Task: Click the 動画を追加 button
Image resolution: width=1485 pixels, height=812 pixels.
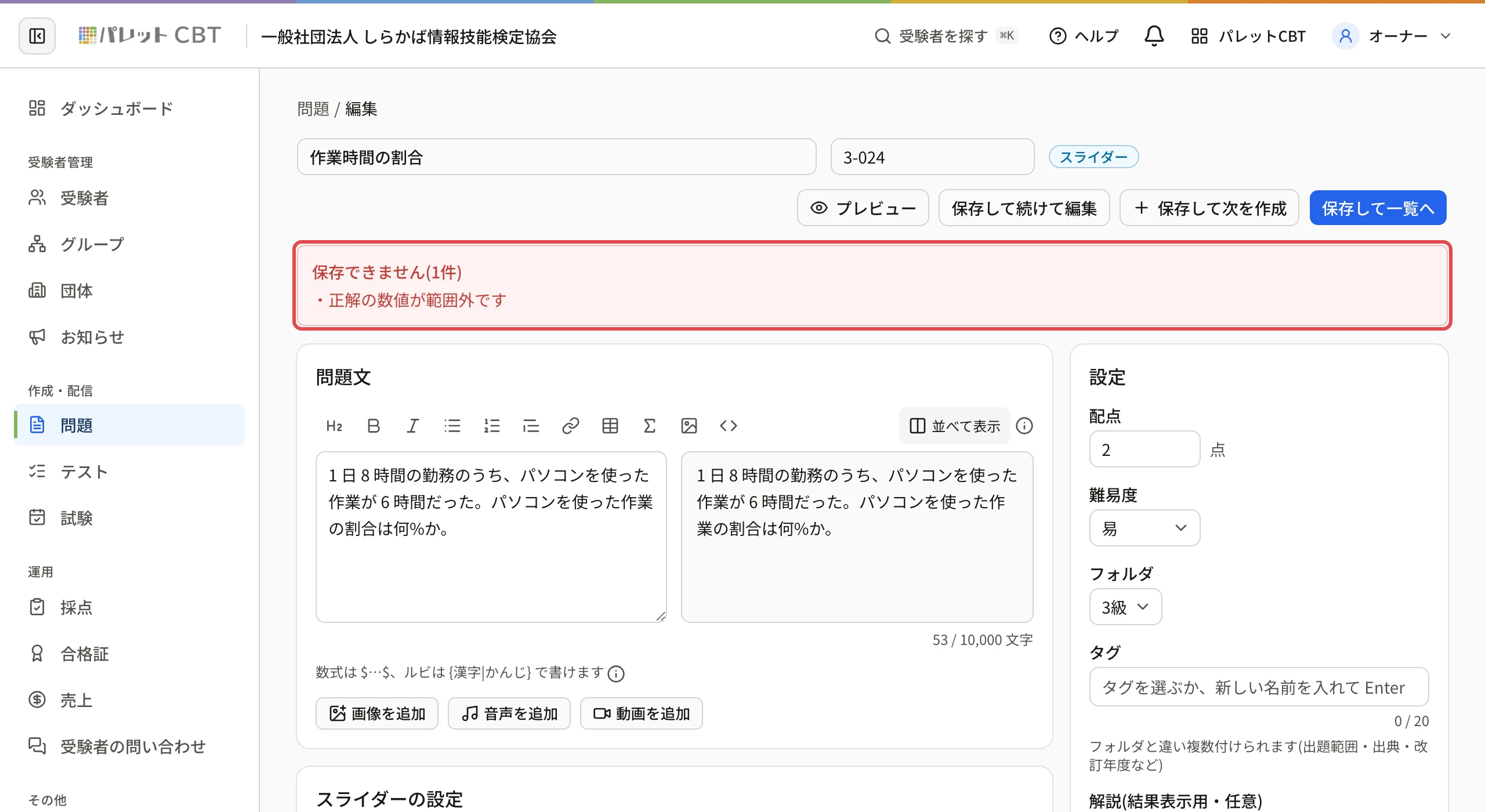Action: 642,713
